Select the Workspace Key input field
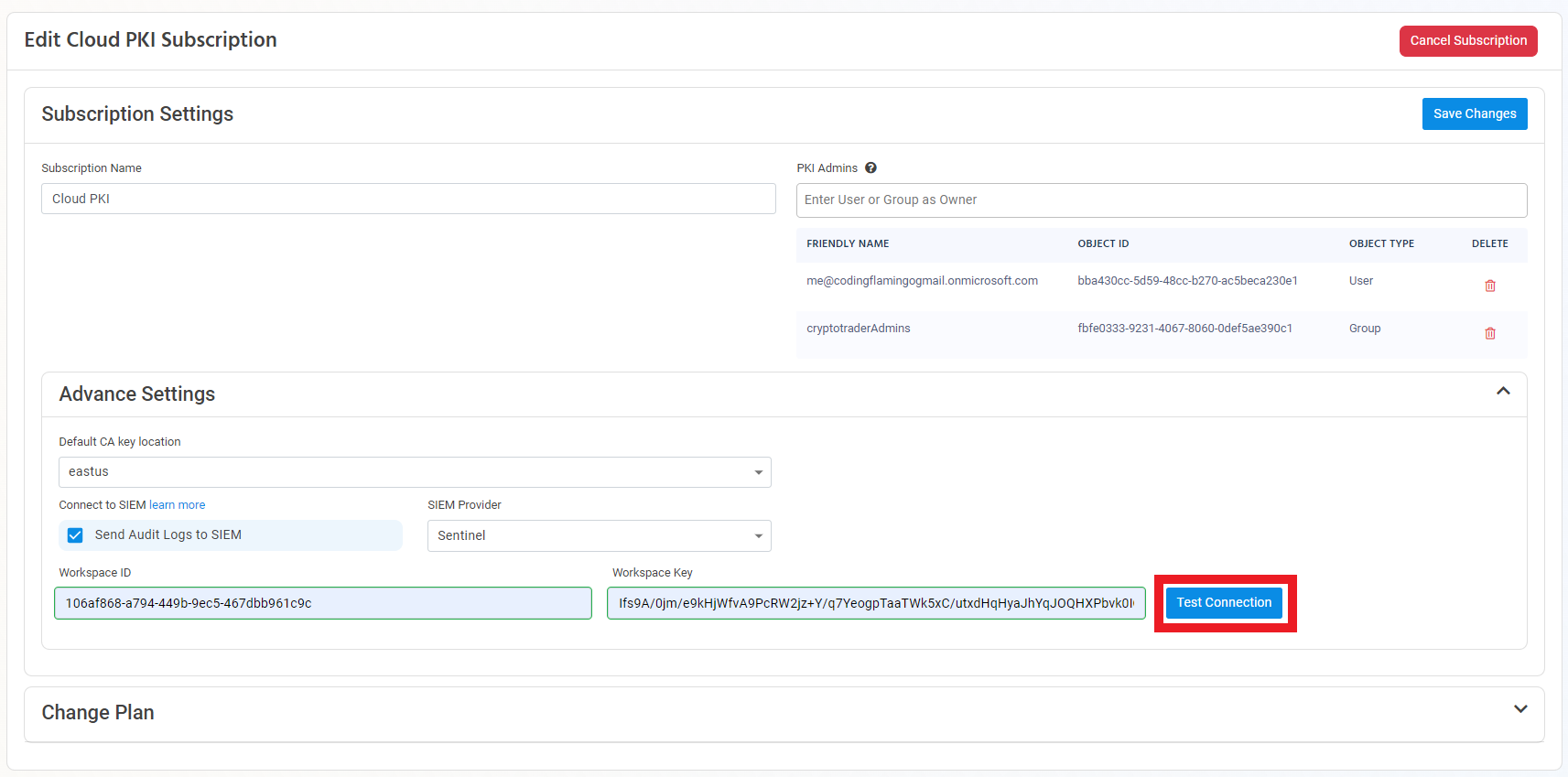The image size is (1568, 777). (x=876, y=603)
